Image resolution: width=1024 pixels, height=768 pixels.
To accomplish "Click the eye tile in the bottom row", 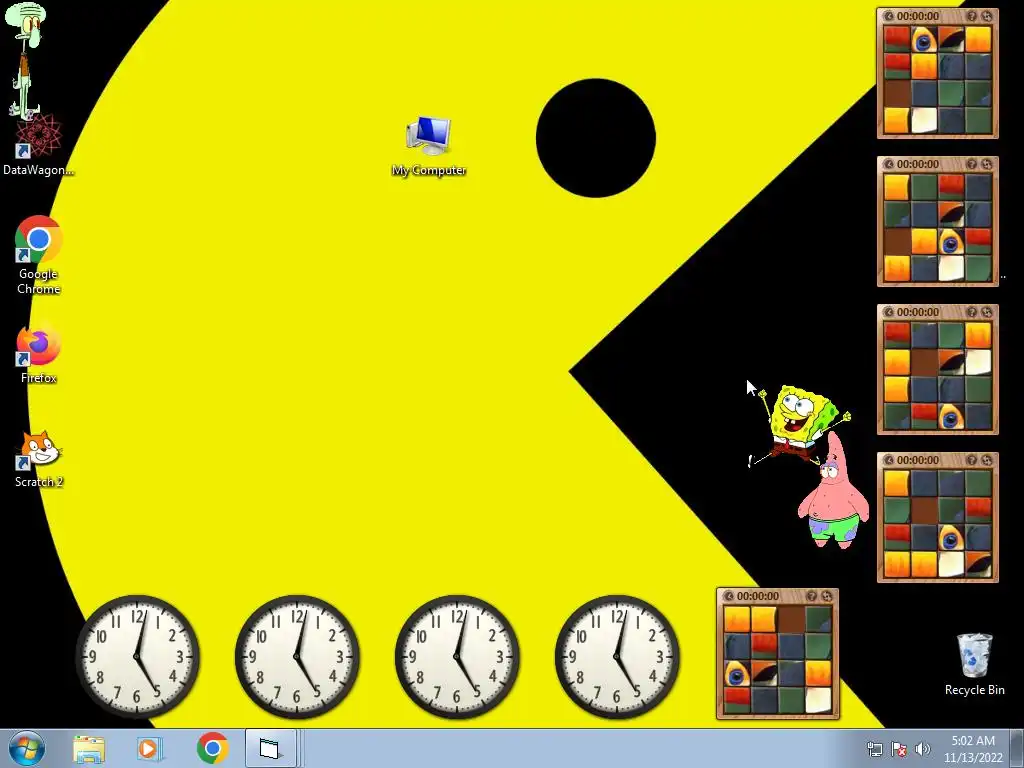I will [951, 416].
